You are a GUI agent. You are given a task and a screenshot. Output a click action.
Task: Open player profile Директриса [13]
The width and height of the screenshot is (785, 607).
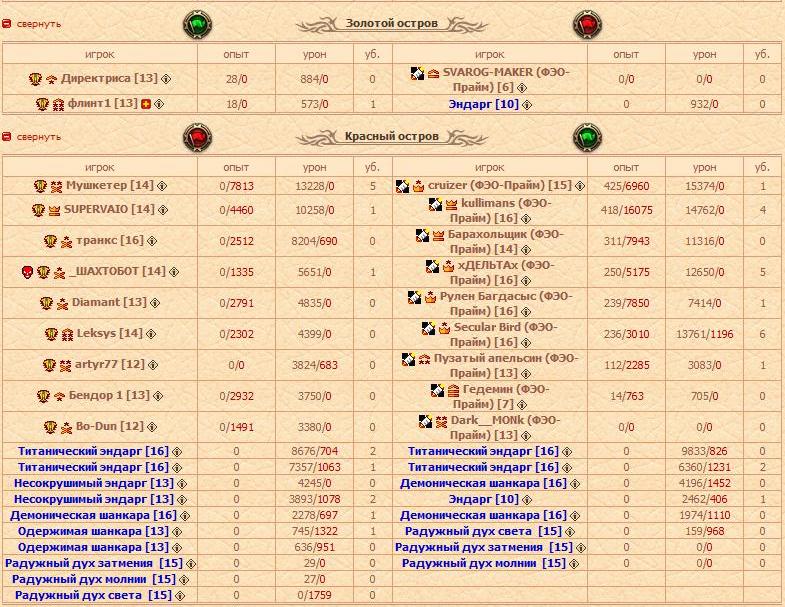[109, 78]
